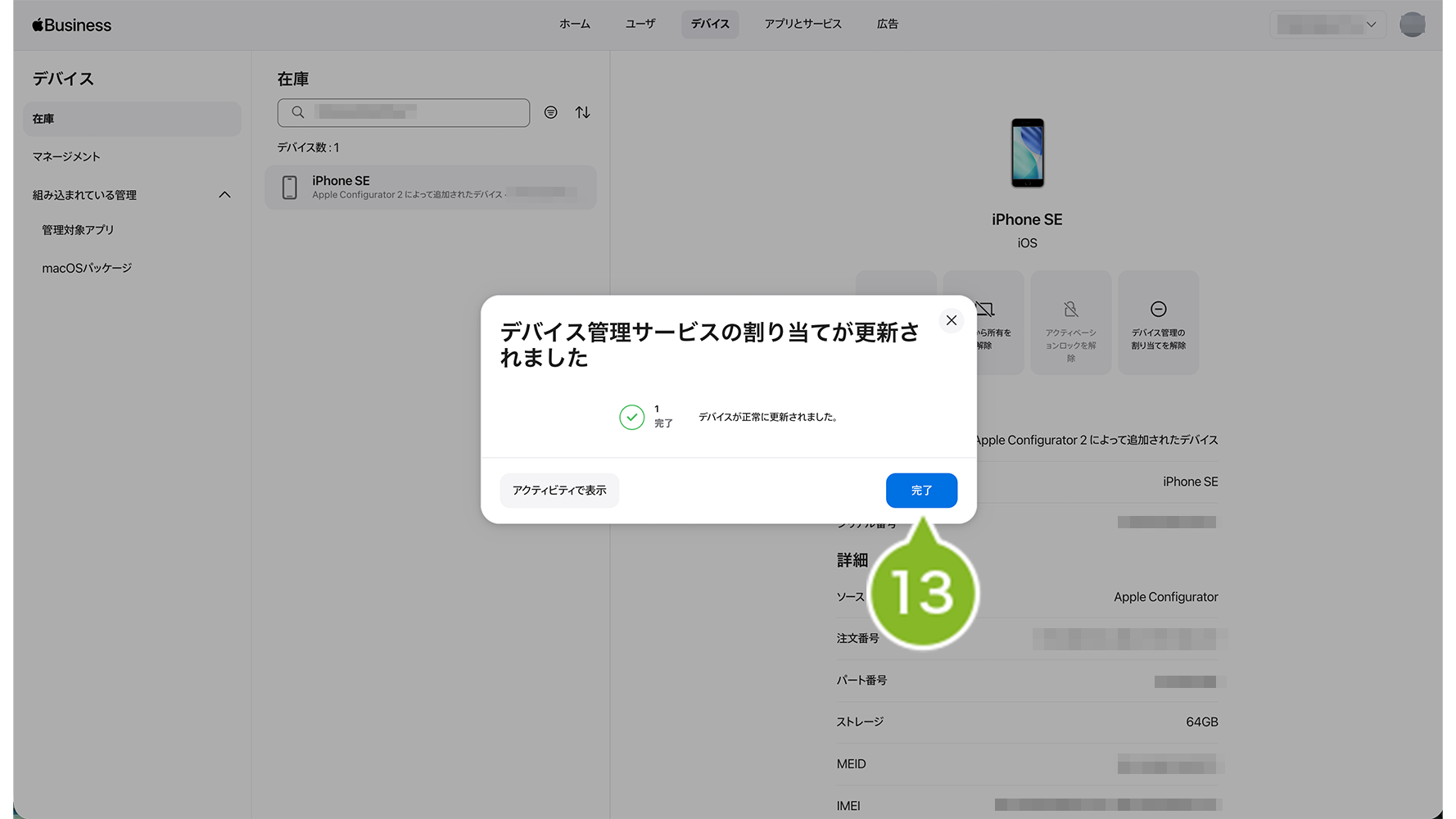Open the アプリとサービス tab
Image resolution: width=1456 pixels, height=819 pixels.
click(x=803, y=24)
